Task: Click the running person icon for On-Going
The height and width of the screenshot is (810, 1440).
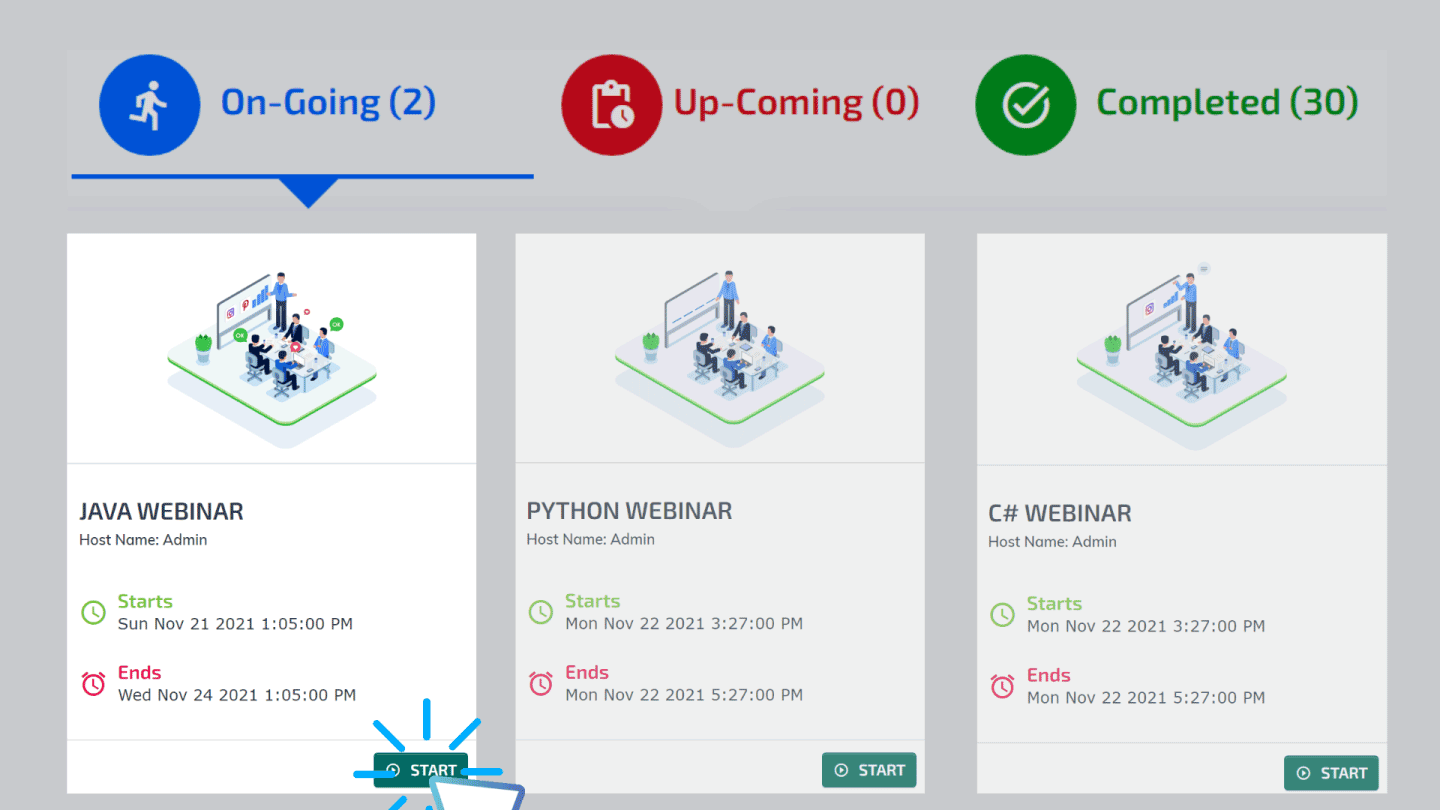Action: click(x=149, y=104)
